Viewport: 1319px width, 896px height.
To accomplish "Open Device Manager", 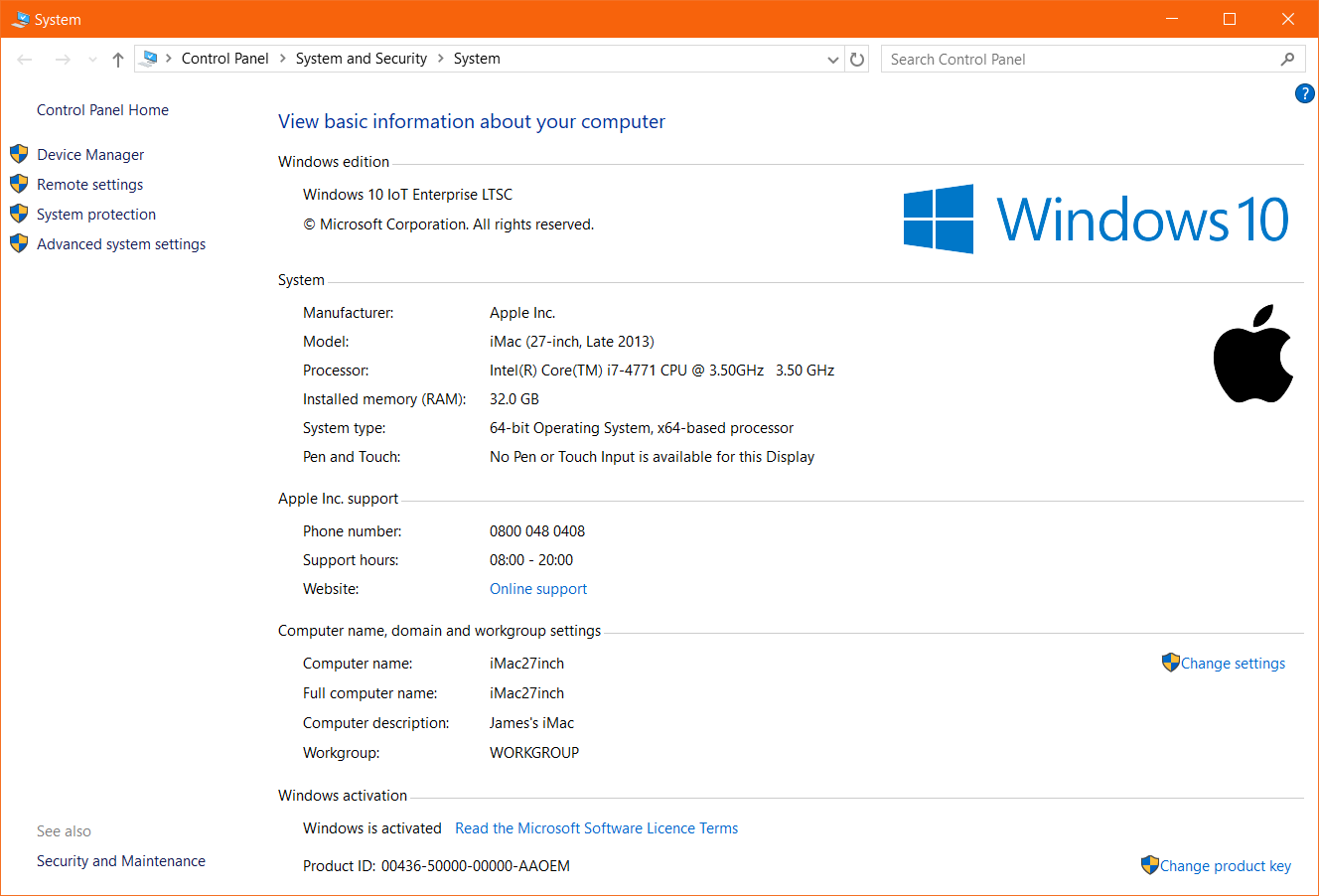I will pyautogui.click(x=90, y=155).
